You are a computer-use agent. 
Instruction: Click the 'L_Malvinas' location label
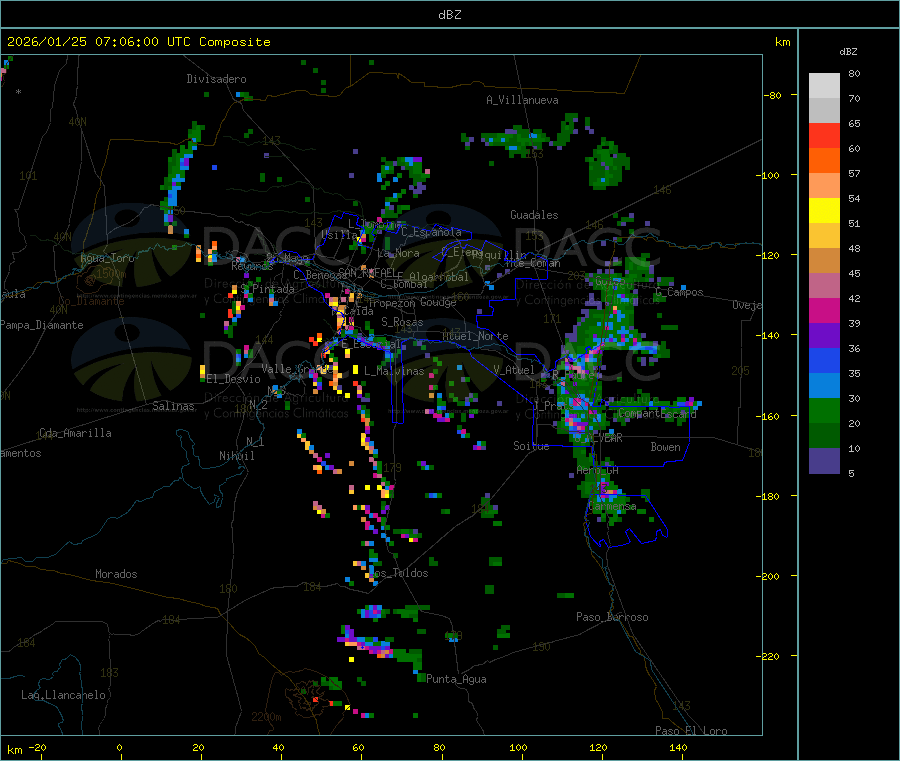394,371
